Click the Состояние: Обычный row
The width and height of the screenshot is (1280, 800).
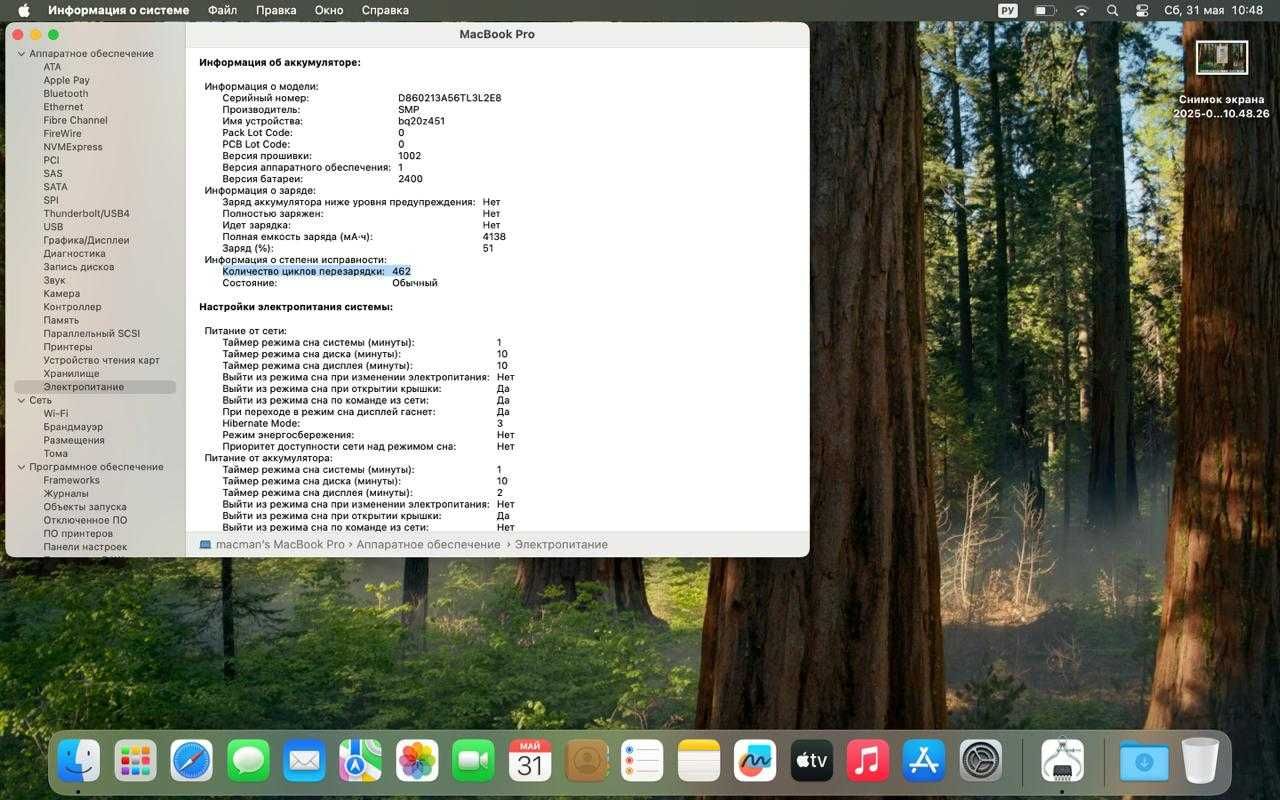[x=330, y=283]
